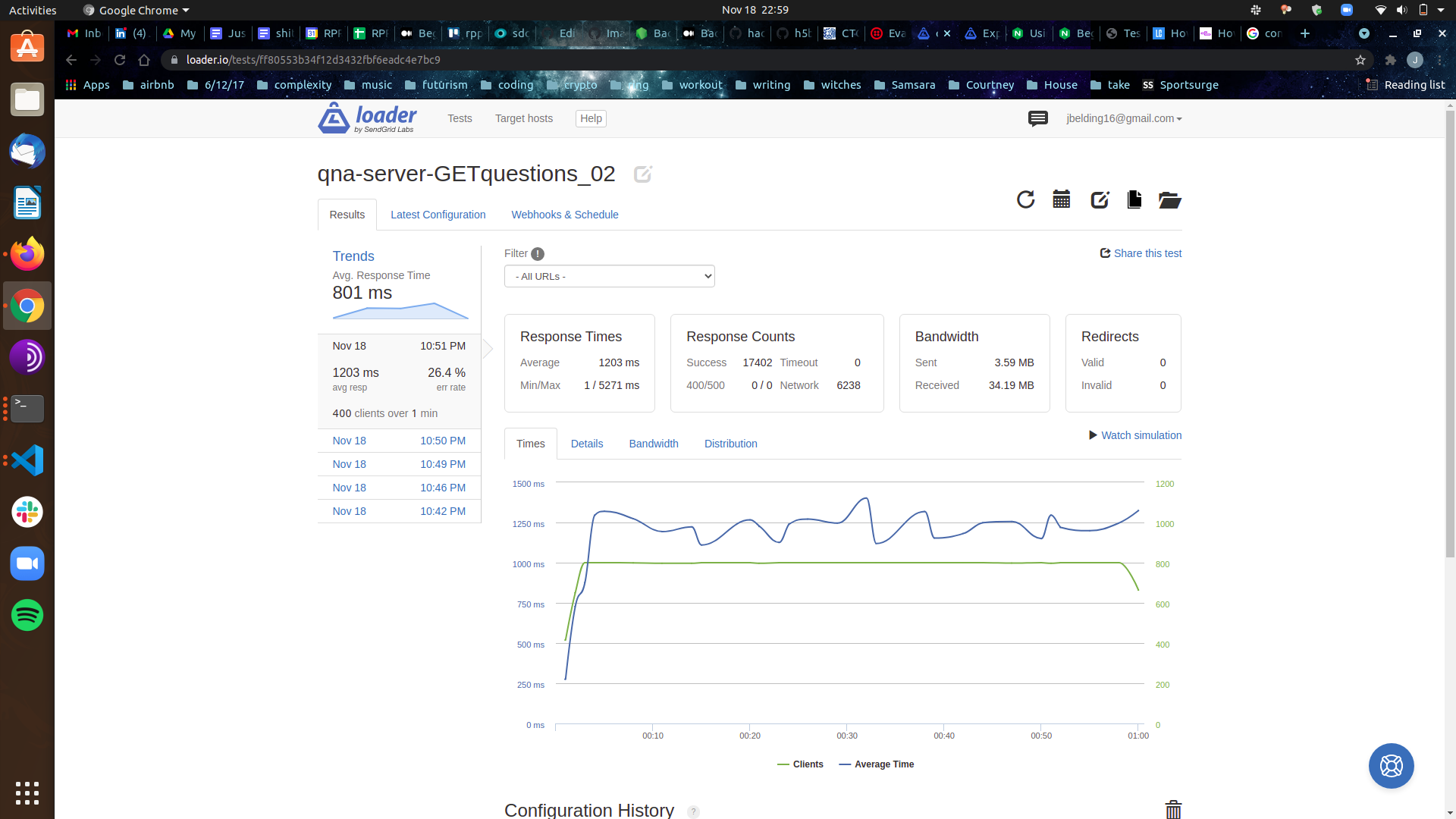Open the Google Chrome top-bar menu
This screenshot has height=819, width=1456.
tap(135, 10)
